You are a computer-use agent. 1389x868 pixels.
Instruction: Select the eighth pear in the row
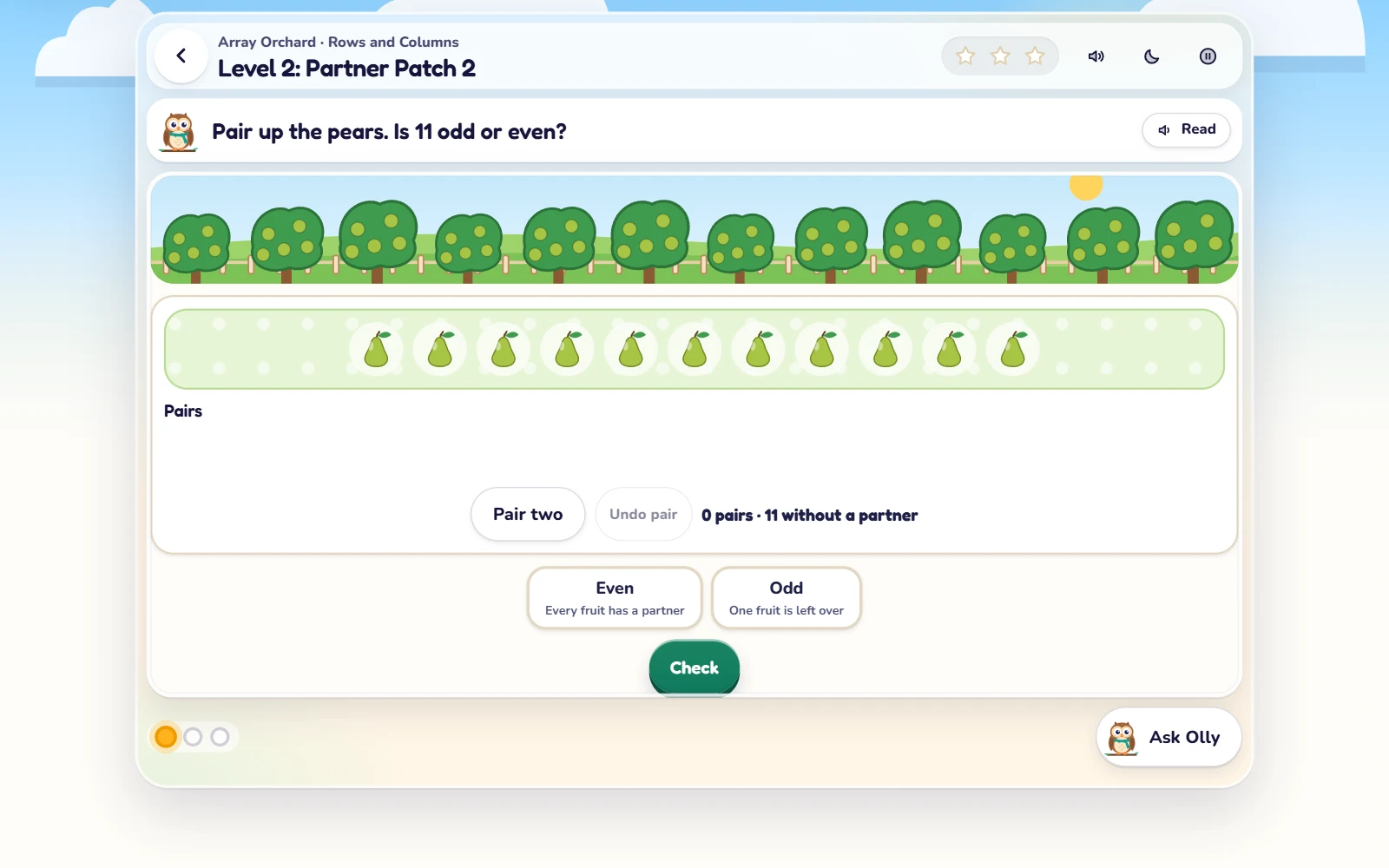coord(822,349)
